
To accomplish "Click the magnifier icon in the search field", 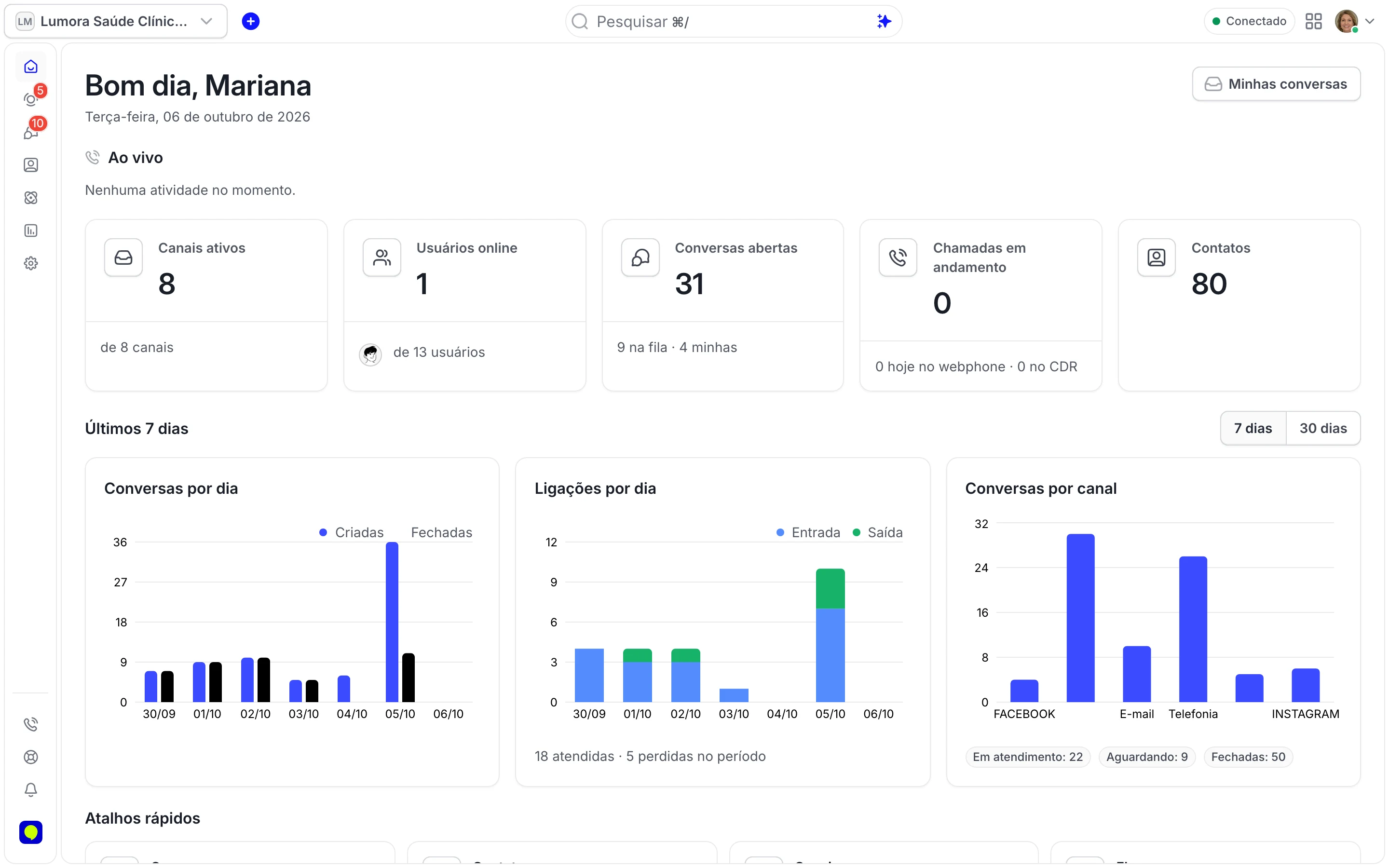I will click(580, 21).
